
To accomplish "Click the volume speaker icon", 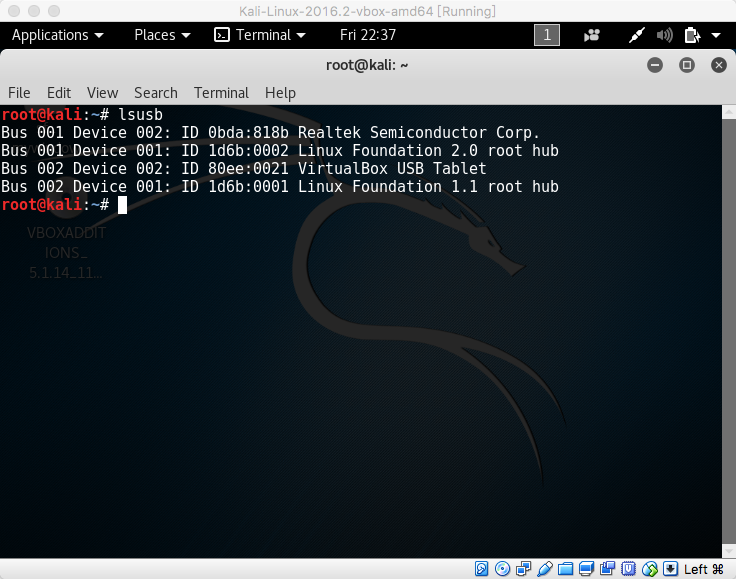I will pos(664,35).
